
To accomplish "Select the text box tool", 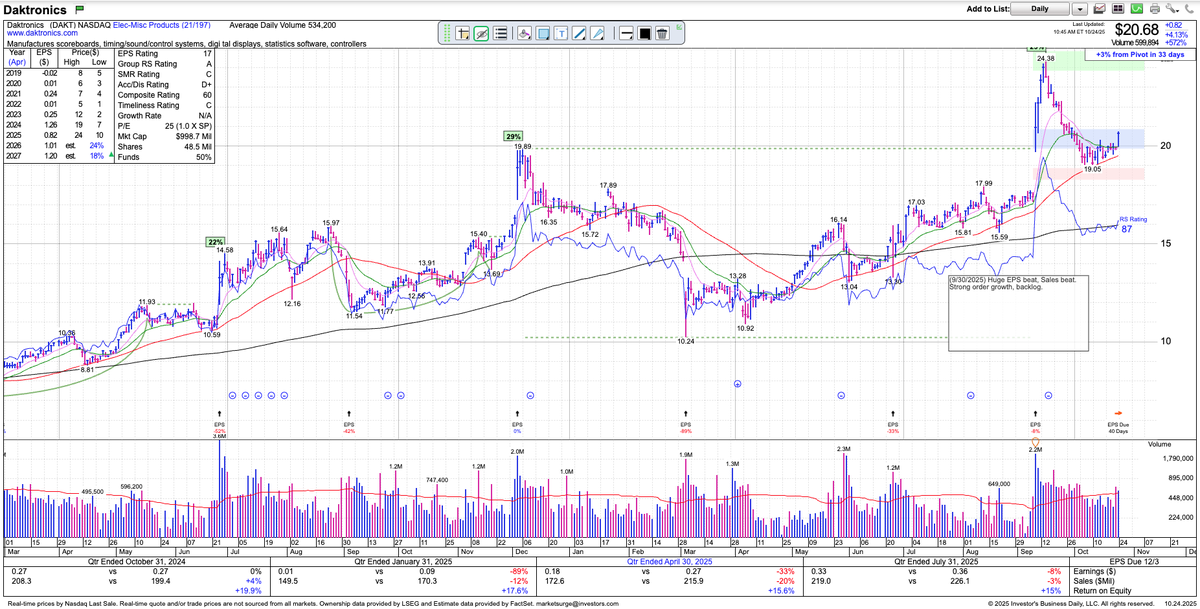I will [x=561, y=33].
